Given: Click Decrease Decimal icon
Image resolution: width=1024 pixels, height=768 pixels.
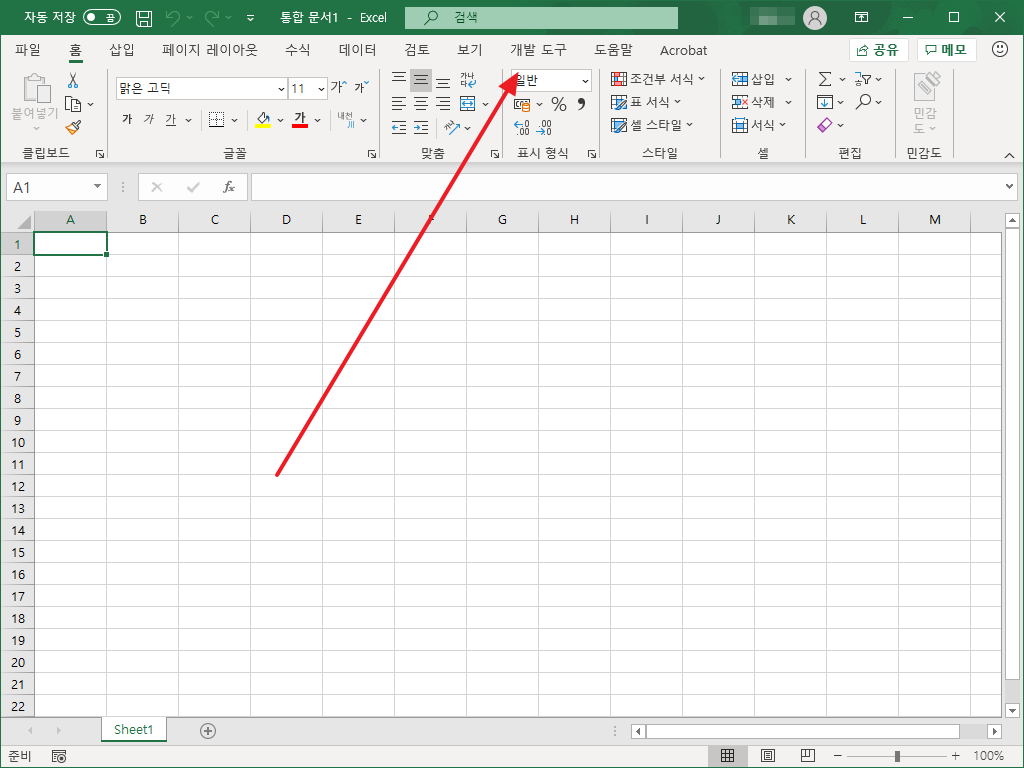Looking at the screenshot, I should (544, 127).
